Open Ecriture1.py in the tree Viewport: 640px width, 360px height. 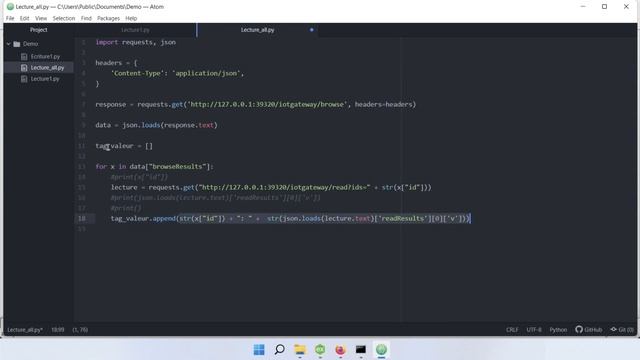tap(45, 56)
